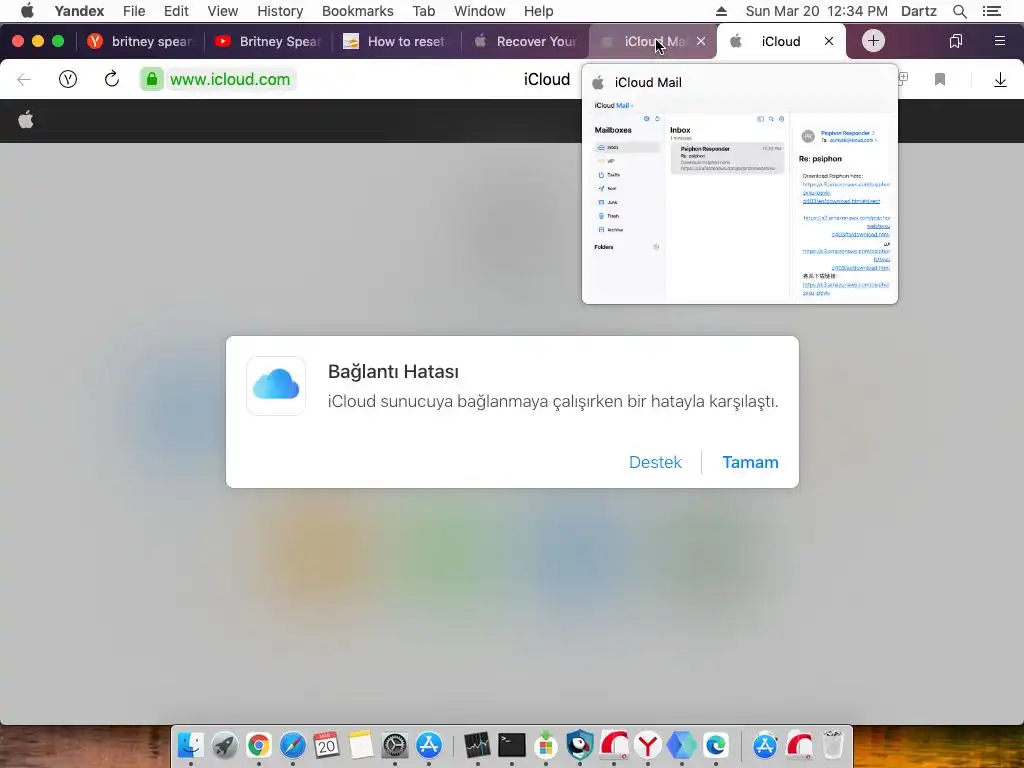Viewport: 1024px width, 768px height.
Task: Open the Yandex application menu
Action: [79, 11]
